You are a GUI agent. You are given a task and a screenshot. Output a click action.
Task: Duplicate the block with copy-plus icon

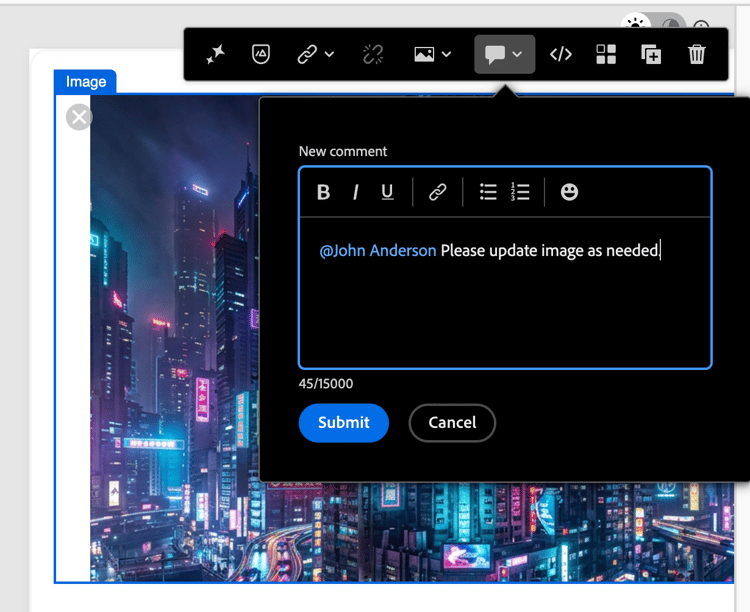651,54
